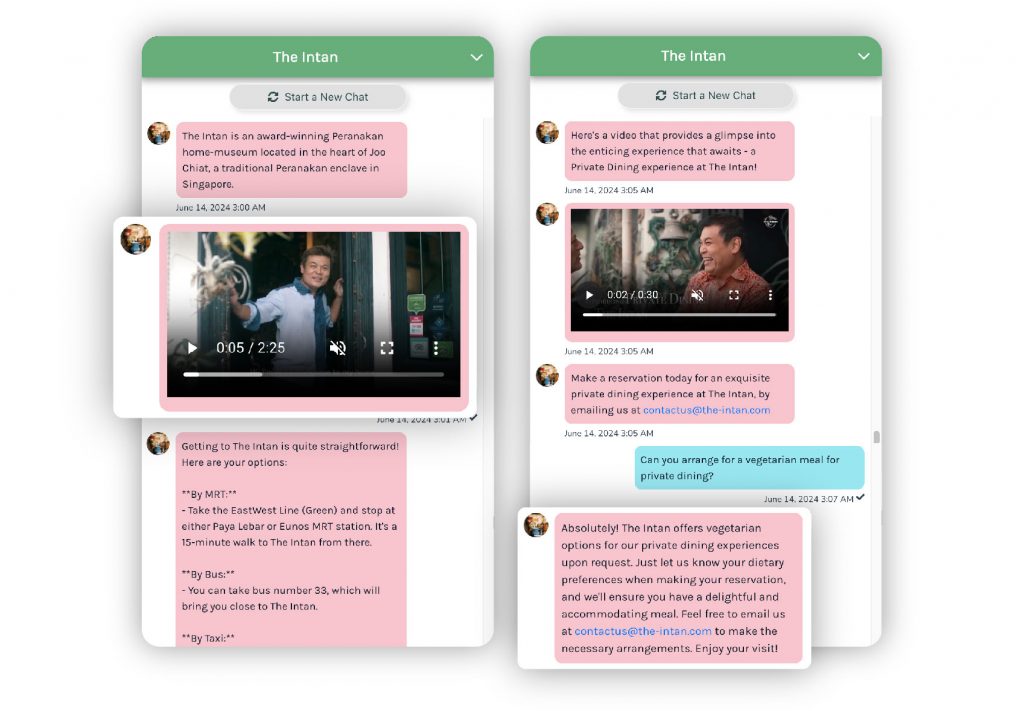Seek on the 0:30 video progress bar

pos(679,315)
